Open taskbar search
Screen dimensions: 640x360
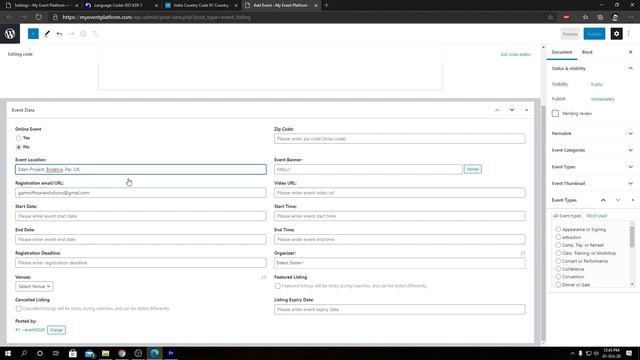click(24, 353)
